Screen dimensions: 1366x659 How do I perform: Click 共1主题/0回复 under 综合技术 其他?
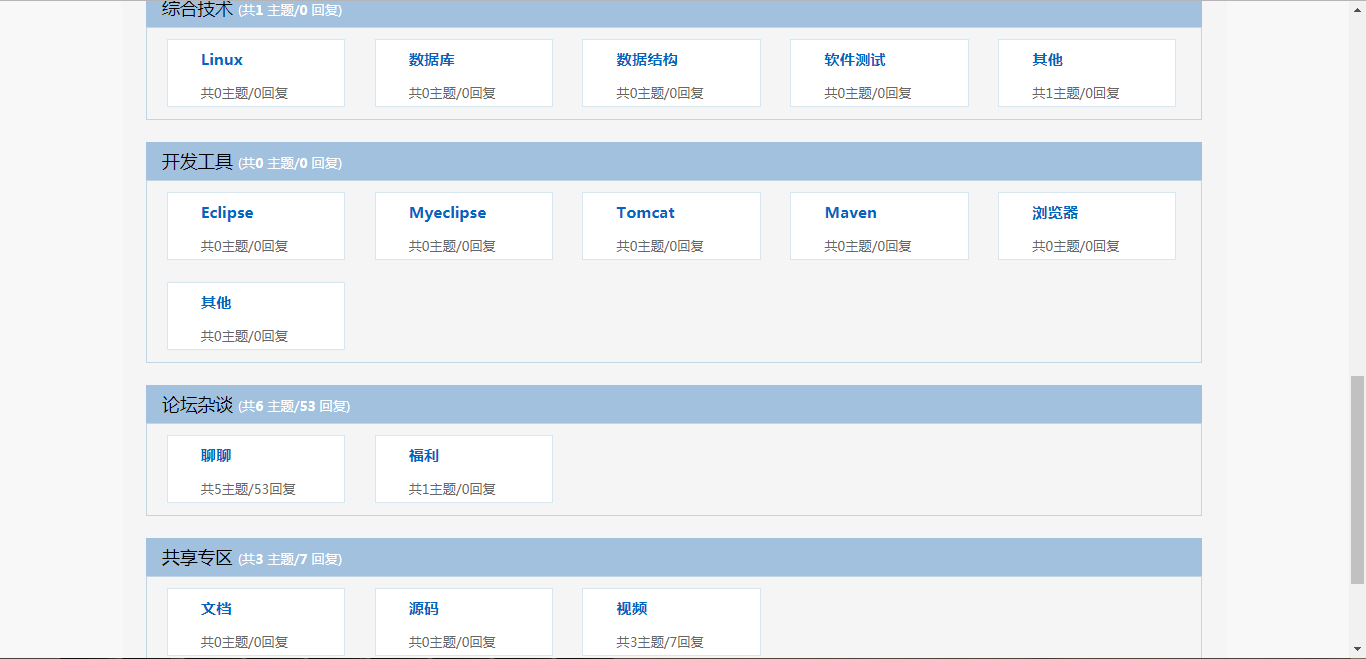(x=1076, y=93)
